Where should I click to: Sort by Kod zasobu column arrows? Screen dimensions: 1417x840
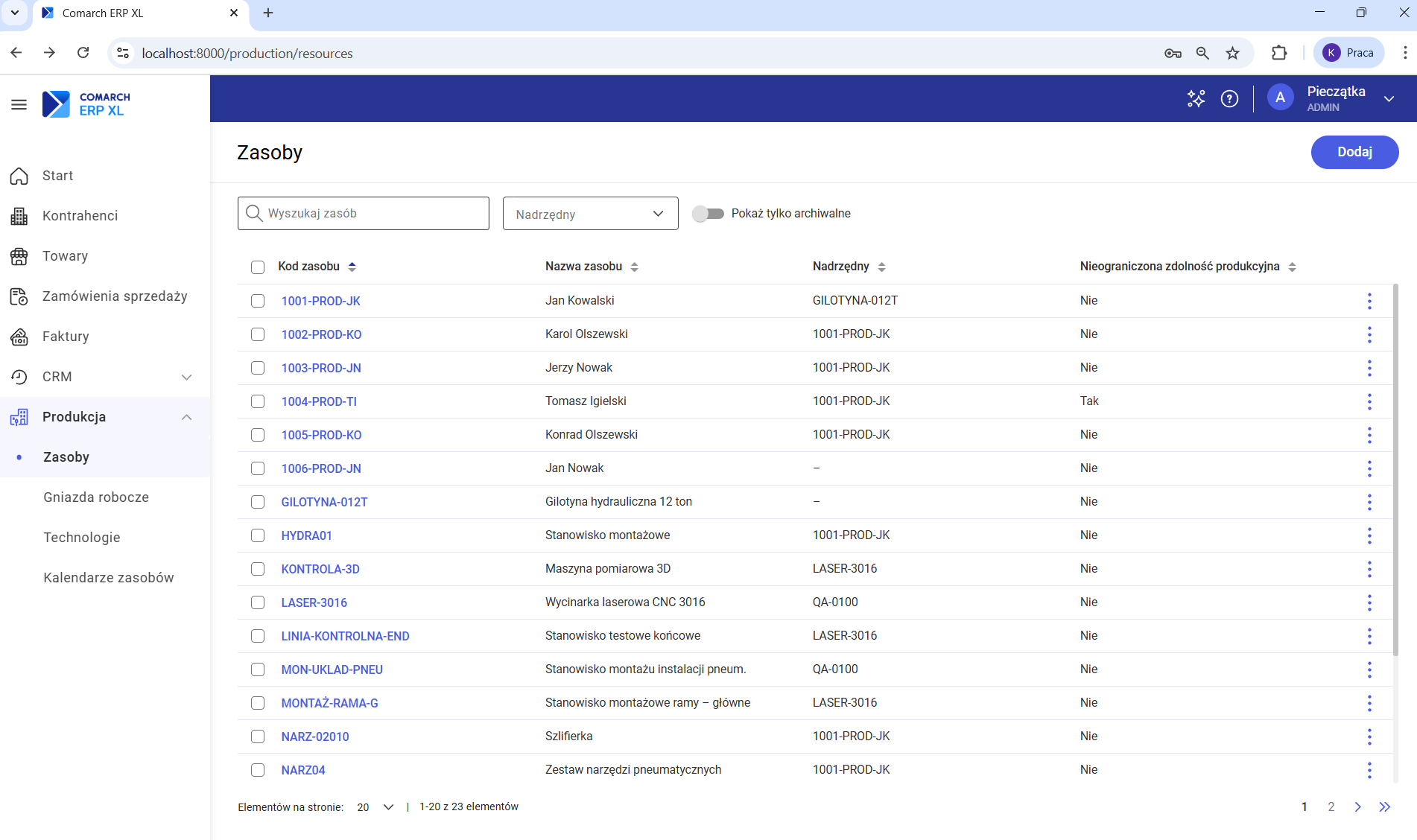point(351,266)
